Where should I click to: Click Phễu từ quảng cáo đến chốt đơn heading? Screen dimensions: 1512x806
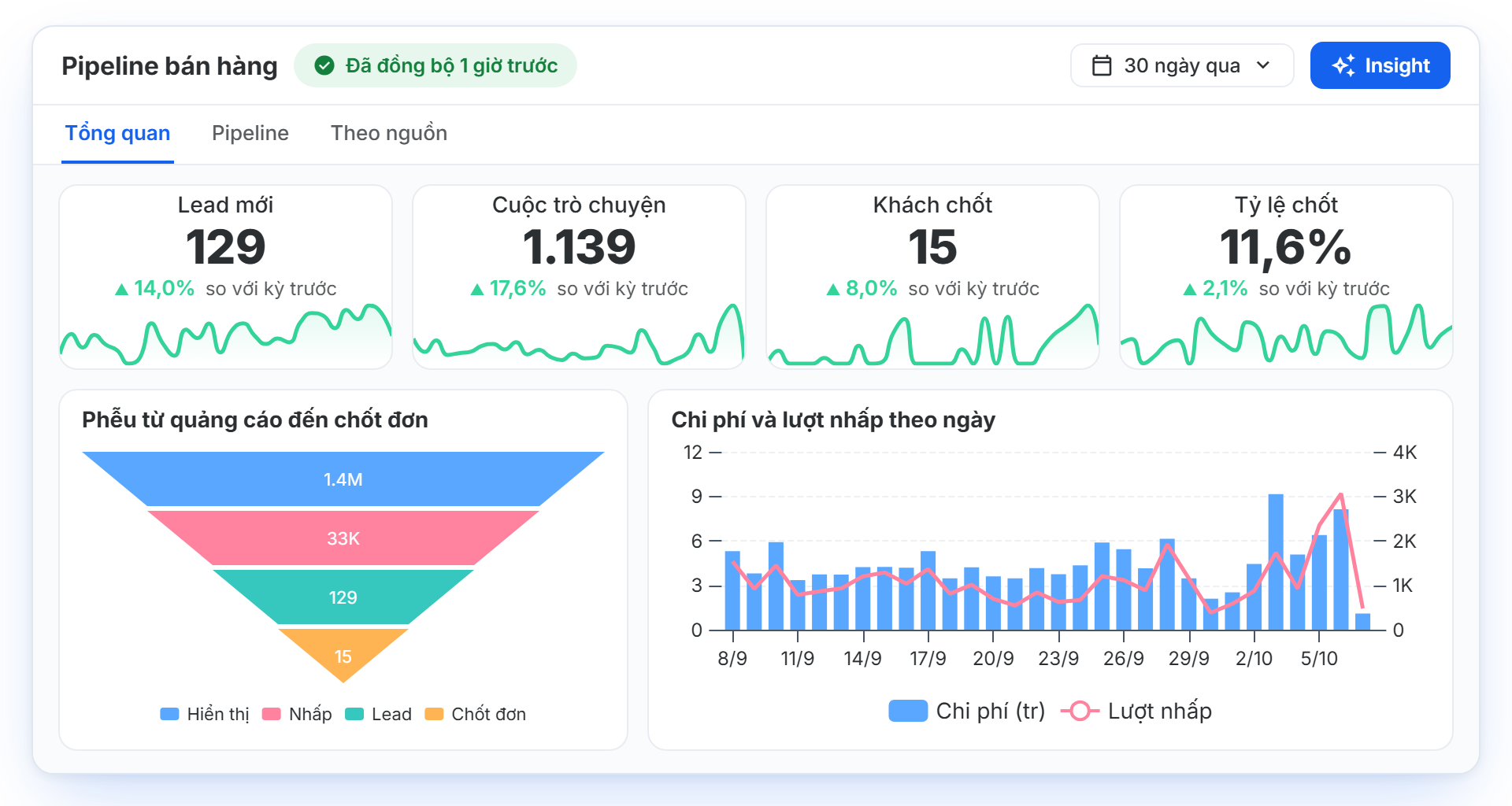click(255, 420)
